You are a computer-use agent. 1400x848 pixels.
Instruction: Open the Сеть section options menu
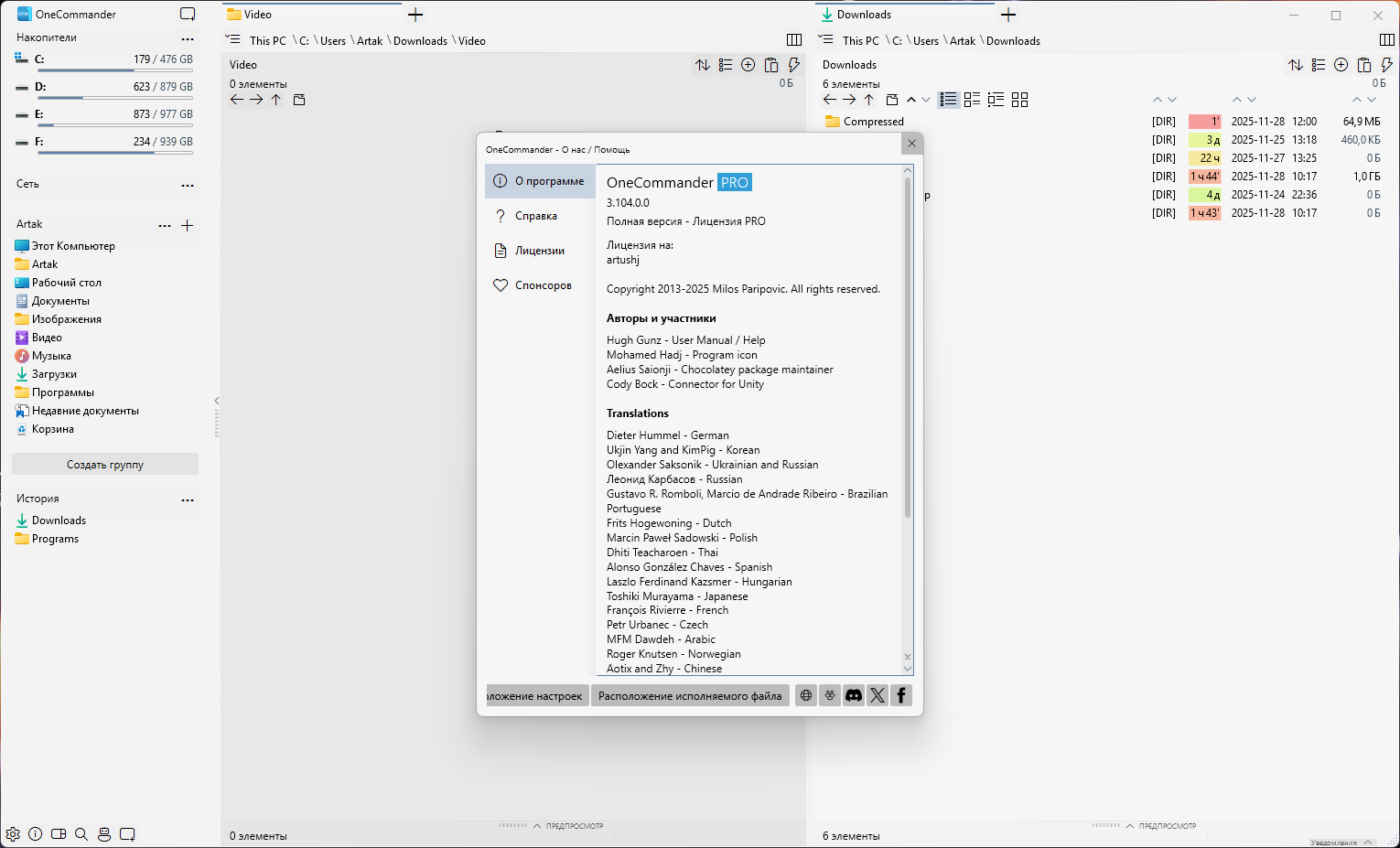[x=188, y=186]
